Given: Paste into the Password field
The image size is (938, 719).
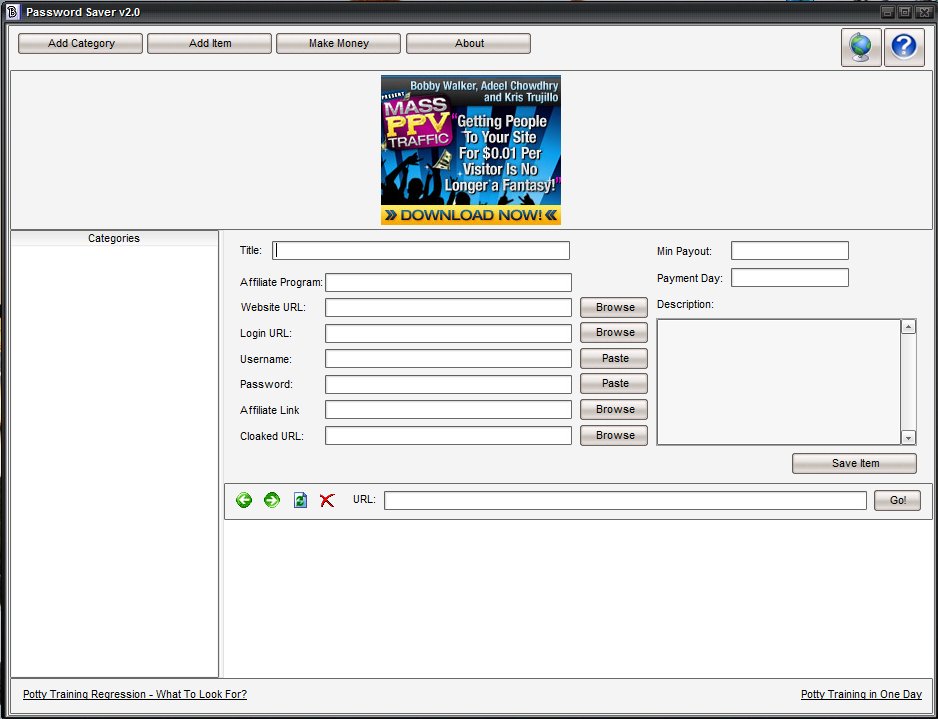Looking at the screenshot, I should tap(614, 383).
